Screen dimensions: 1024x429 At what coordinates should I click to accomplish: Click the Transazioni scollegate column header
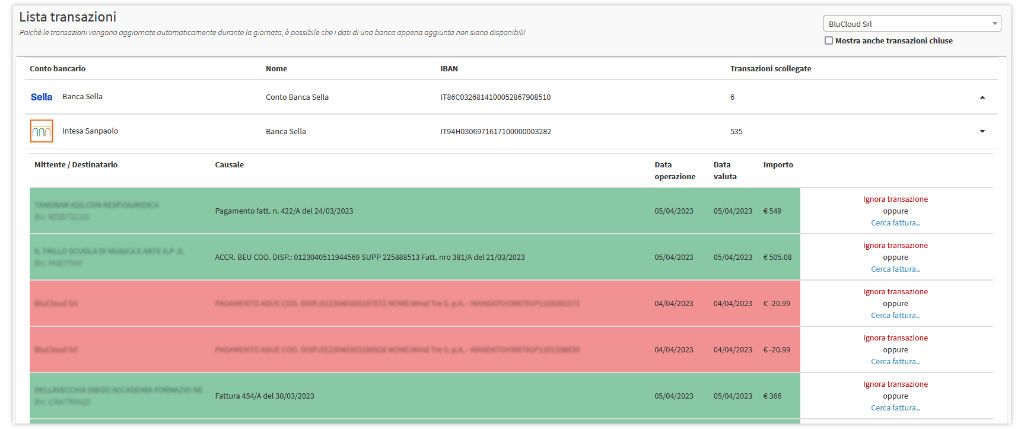click(x=771, y=69)
